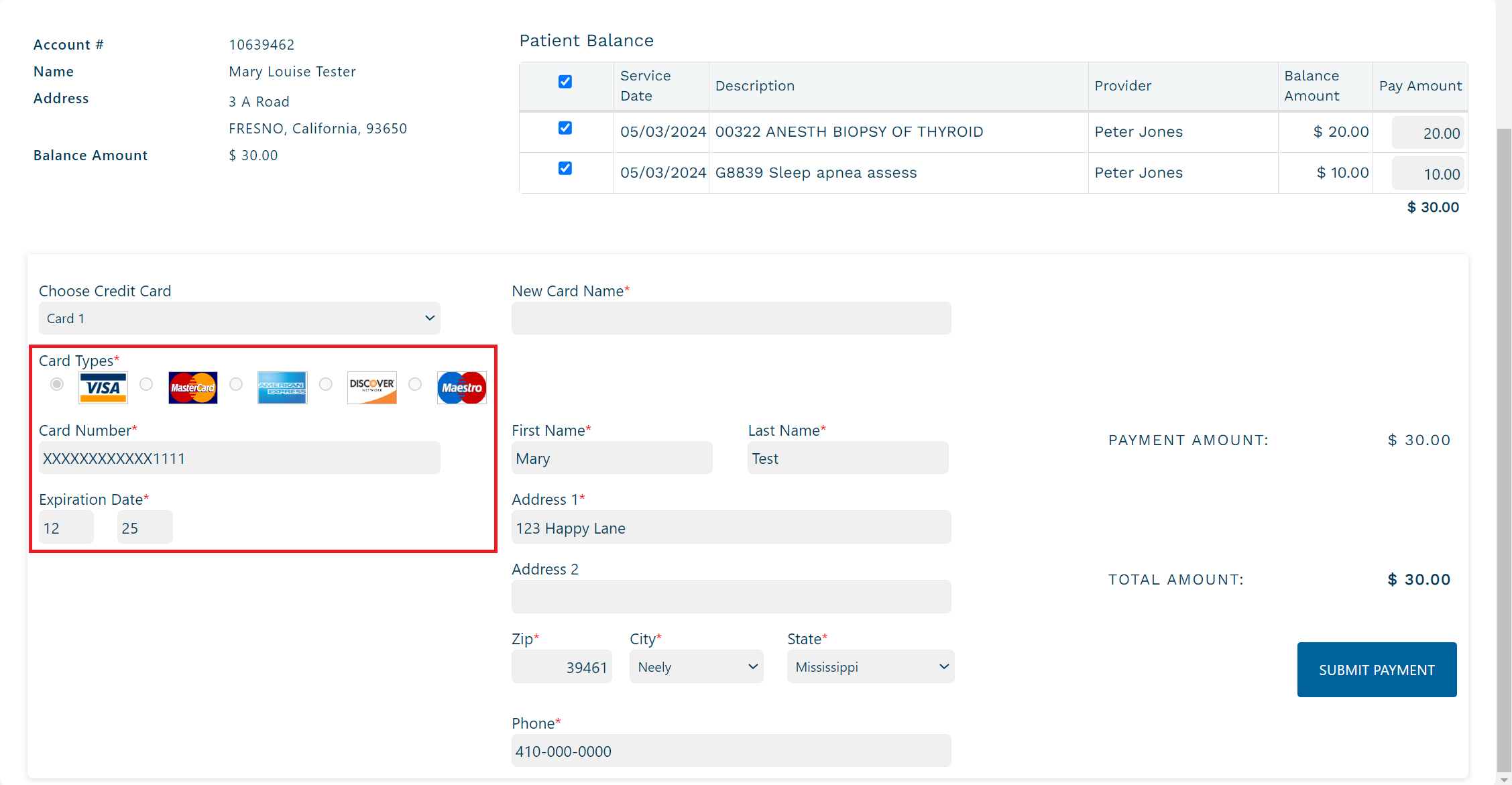Select the MasterCard radio button
The height and width of the screenshot is (785, 1512).
tap(146, 384)
